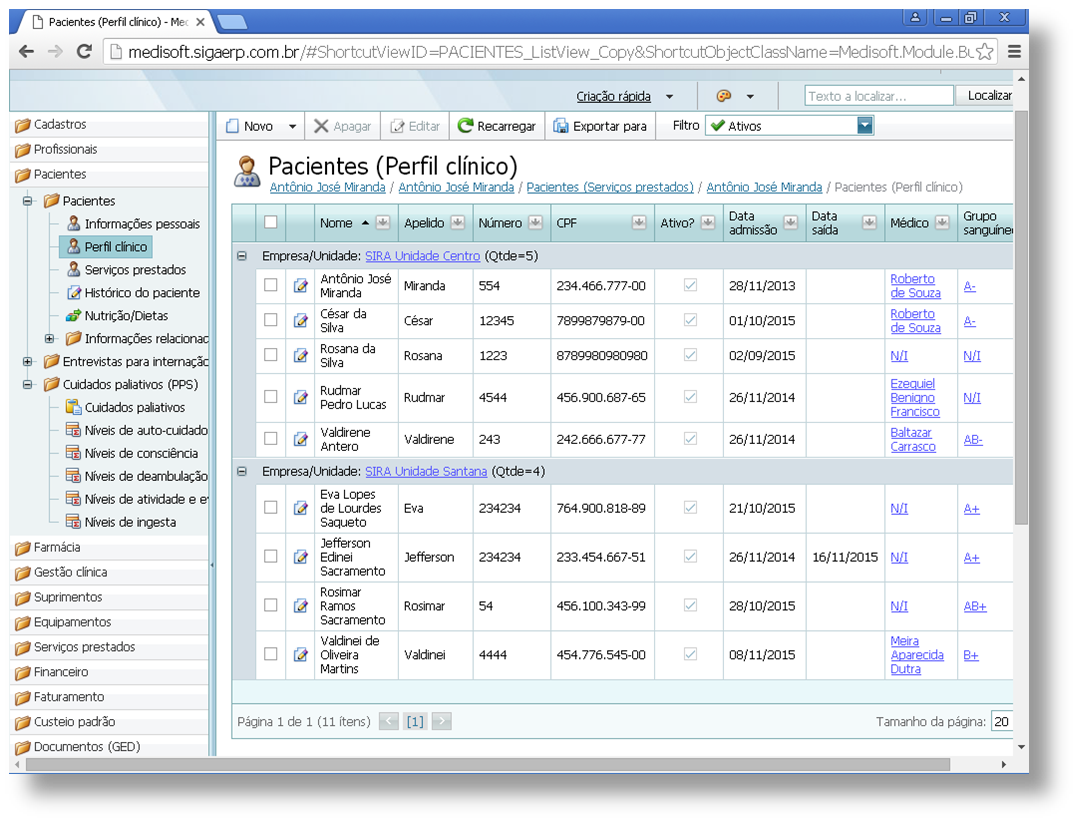Image resolution: width=1078 pixels, height=823 pixels.
Task: Collapse Cuidados paliativos (PPS) node
Action: coord(28,384)
